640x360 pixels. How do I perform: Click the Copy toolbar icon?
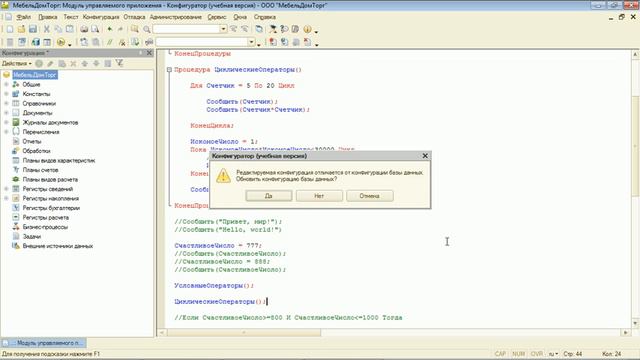tap(58, 29)
